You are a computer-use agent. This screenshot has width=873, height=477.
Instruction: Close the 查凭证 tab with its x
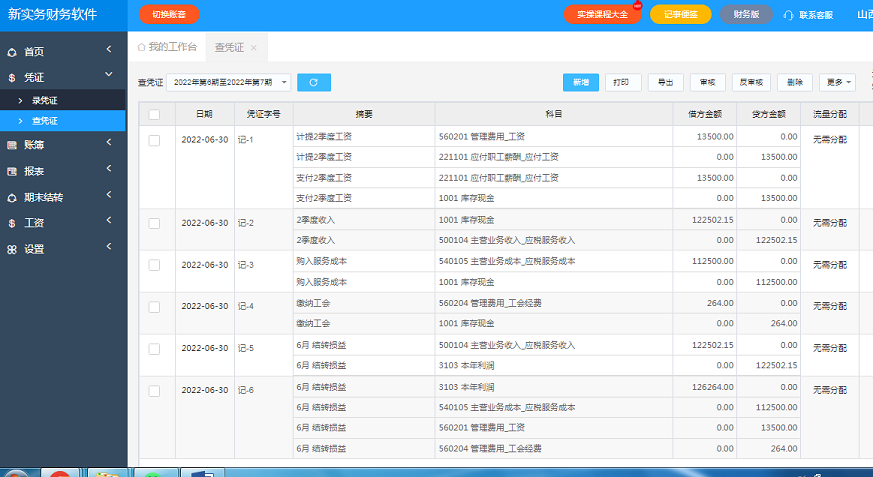coord(253,48)
